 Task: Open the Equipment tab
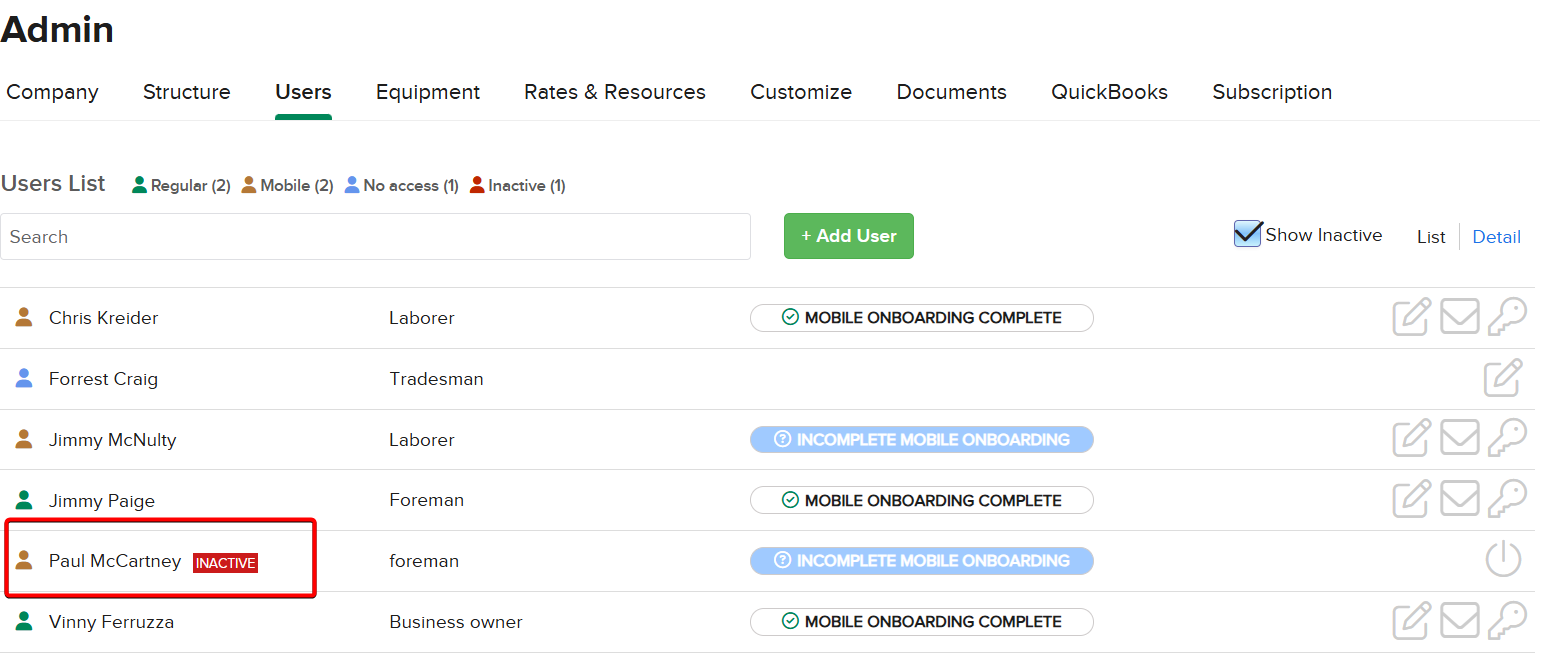[x=427, y=92]
